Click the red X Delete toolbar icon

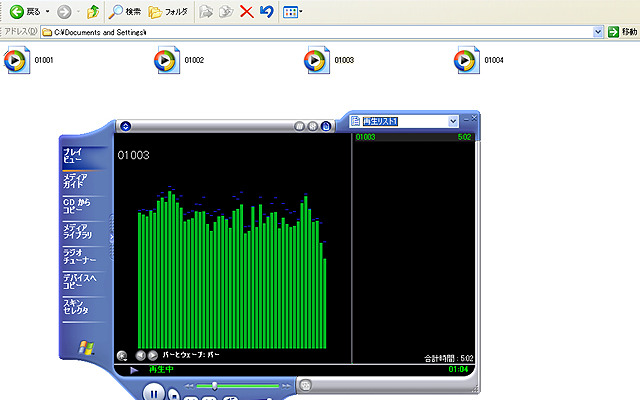(247, 12)
